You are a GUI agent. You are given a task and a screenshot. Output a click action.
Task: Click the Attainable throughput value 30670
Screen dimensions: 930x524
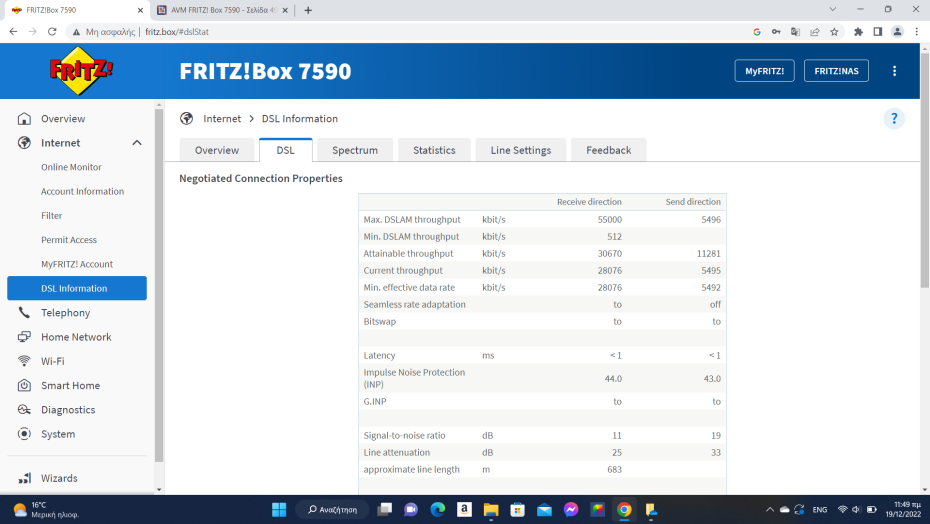[610, 253]
